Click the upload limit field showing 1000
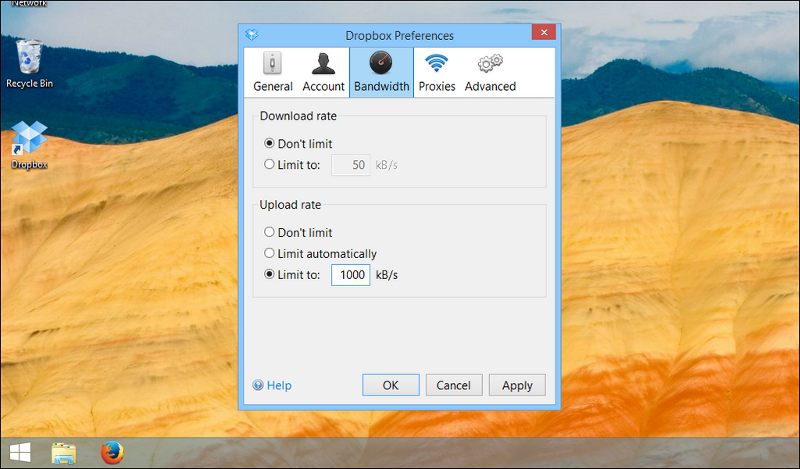Viewport: 800px width, 469px height. 350,274
